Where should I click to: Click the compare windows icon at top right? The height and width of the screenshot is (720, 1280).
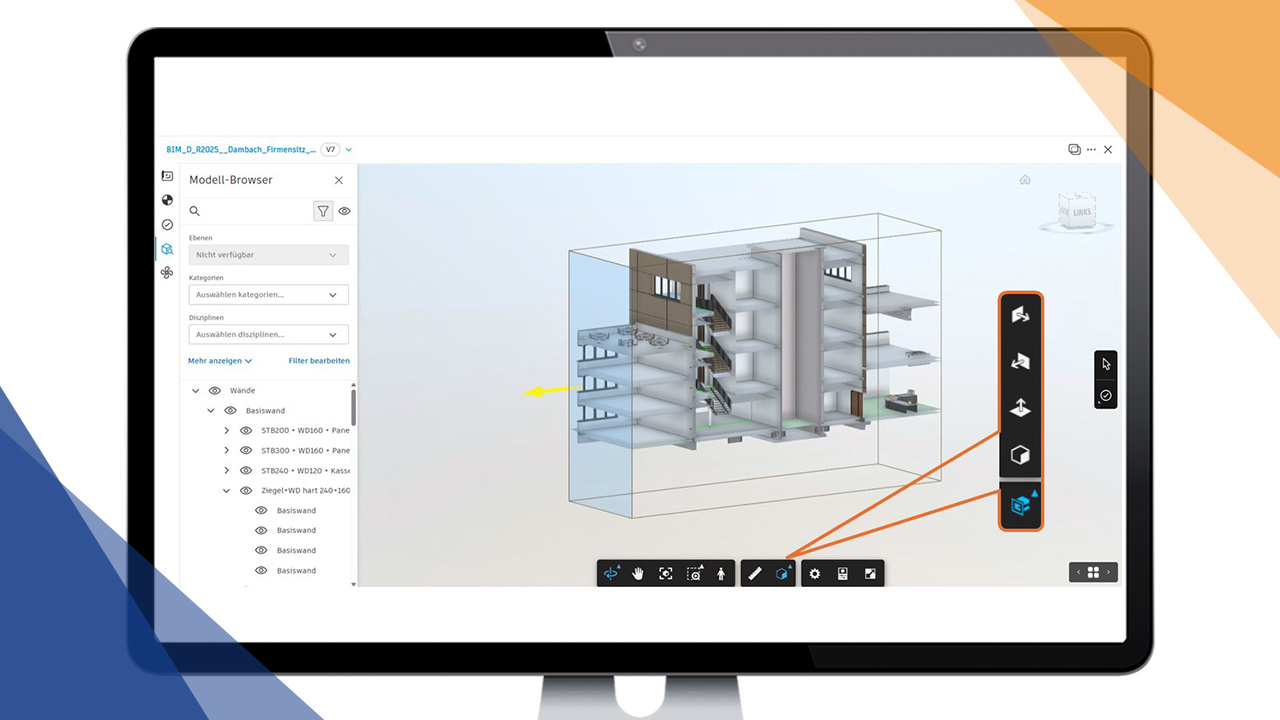1074,150
